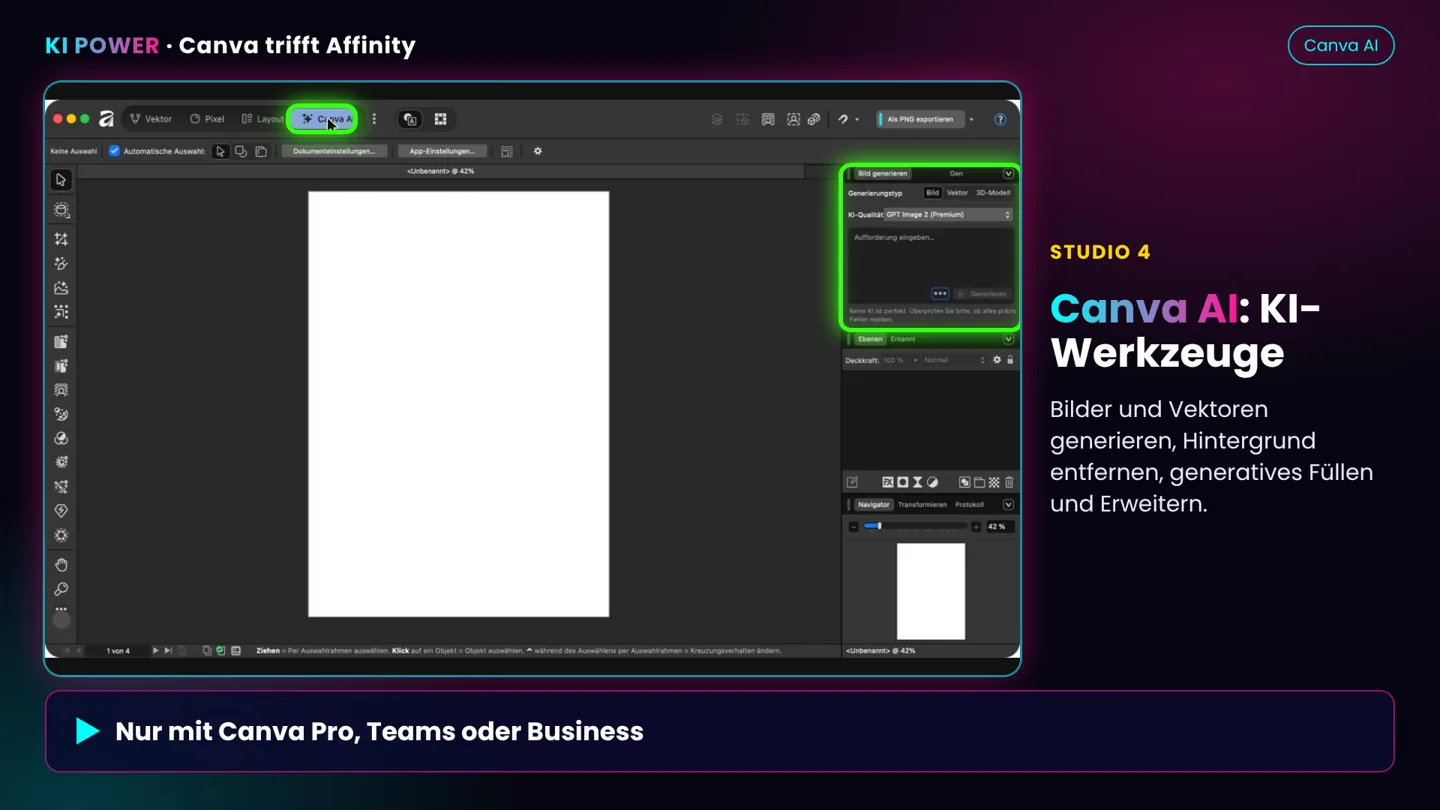Click Dokumenteinstellungen... button
The width and height of the screenshot is (1440, 810).
334,151
